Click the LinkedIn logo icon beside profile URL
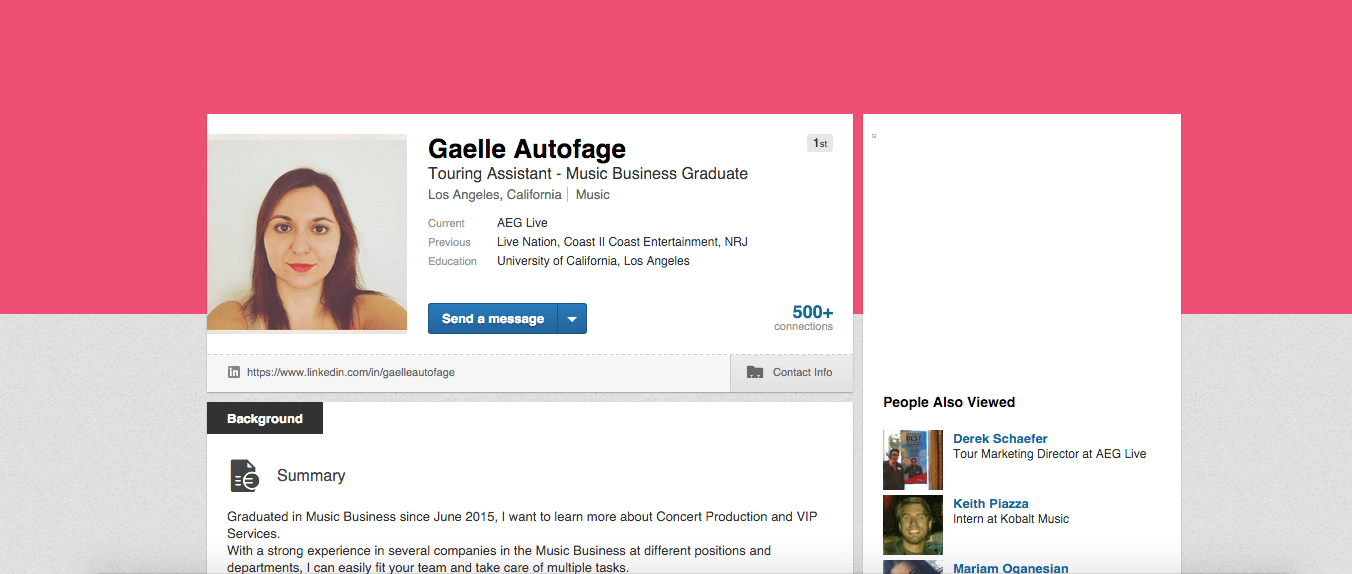1352x574 pixels. tap(234, 372)
